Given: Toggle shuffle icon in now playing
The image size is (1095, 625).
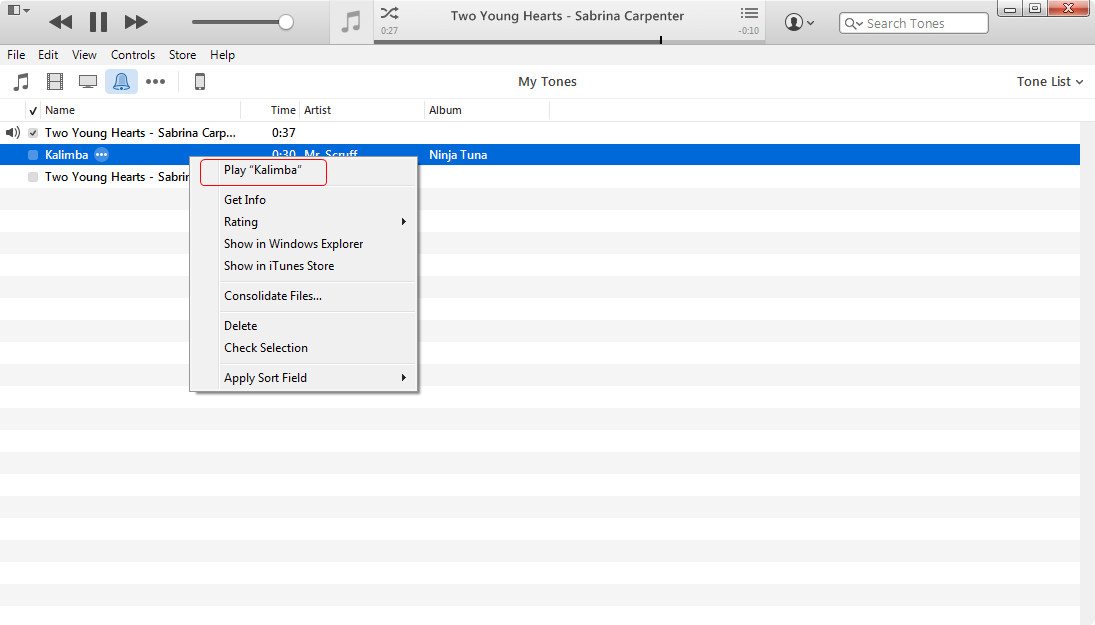Looking at the screenshot, I should pyautogui.click(x=390, y=13).
